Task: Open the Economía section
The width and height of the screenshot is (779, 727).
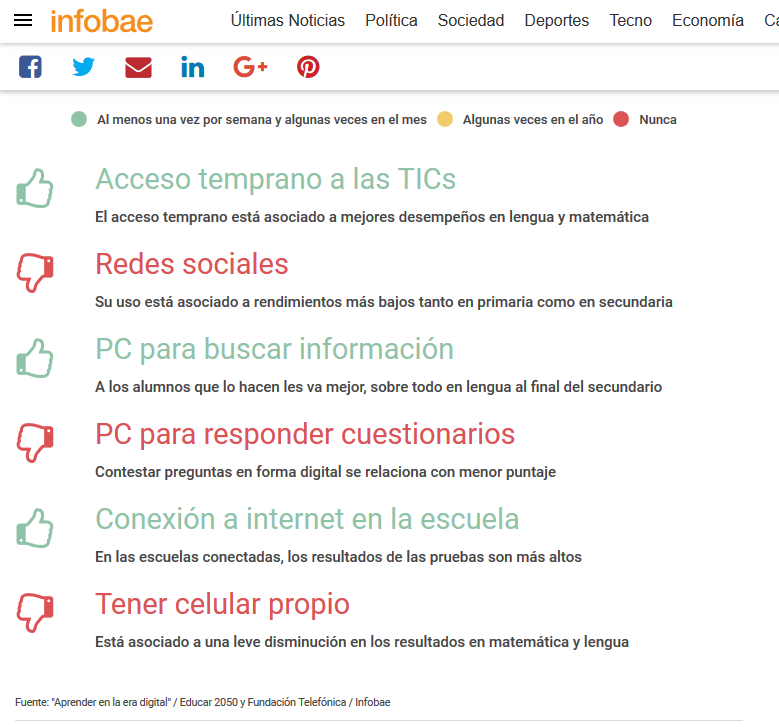Action: (x=708, y=20)
